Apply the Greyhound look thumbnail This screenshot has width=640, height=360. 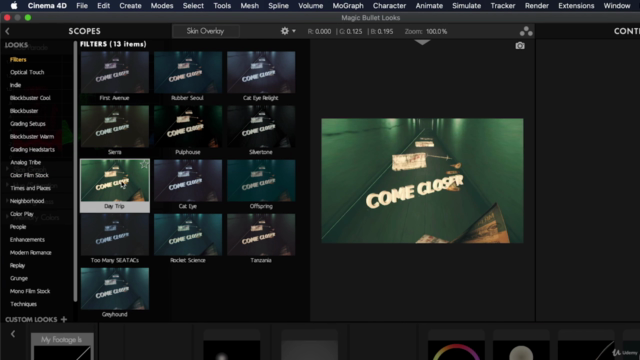tap(115, 289)
